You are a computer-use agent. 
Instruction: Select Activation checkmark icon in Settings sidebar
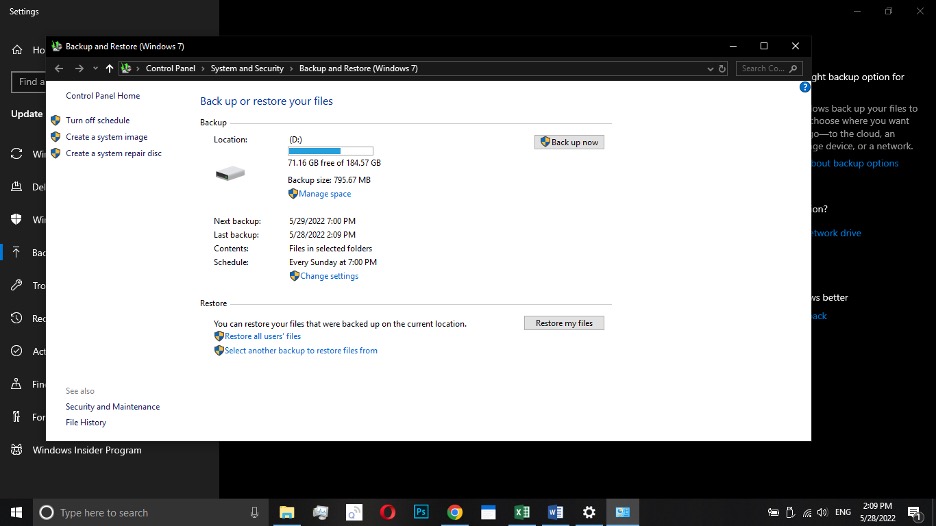(x=17, y=351)
